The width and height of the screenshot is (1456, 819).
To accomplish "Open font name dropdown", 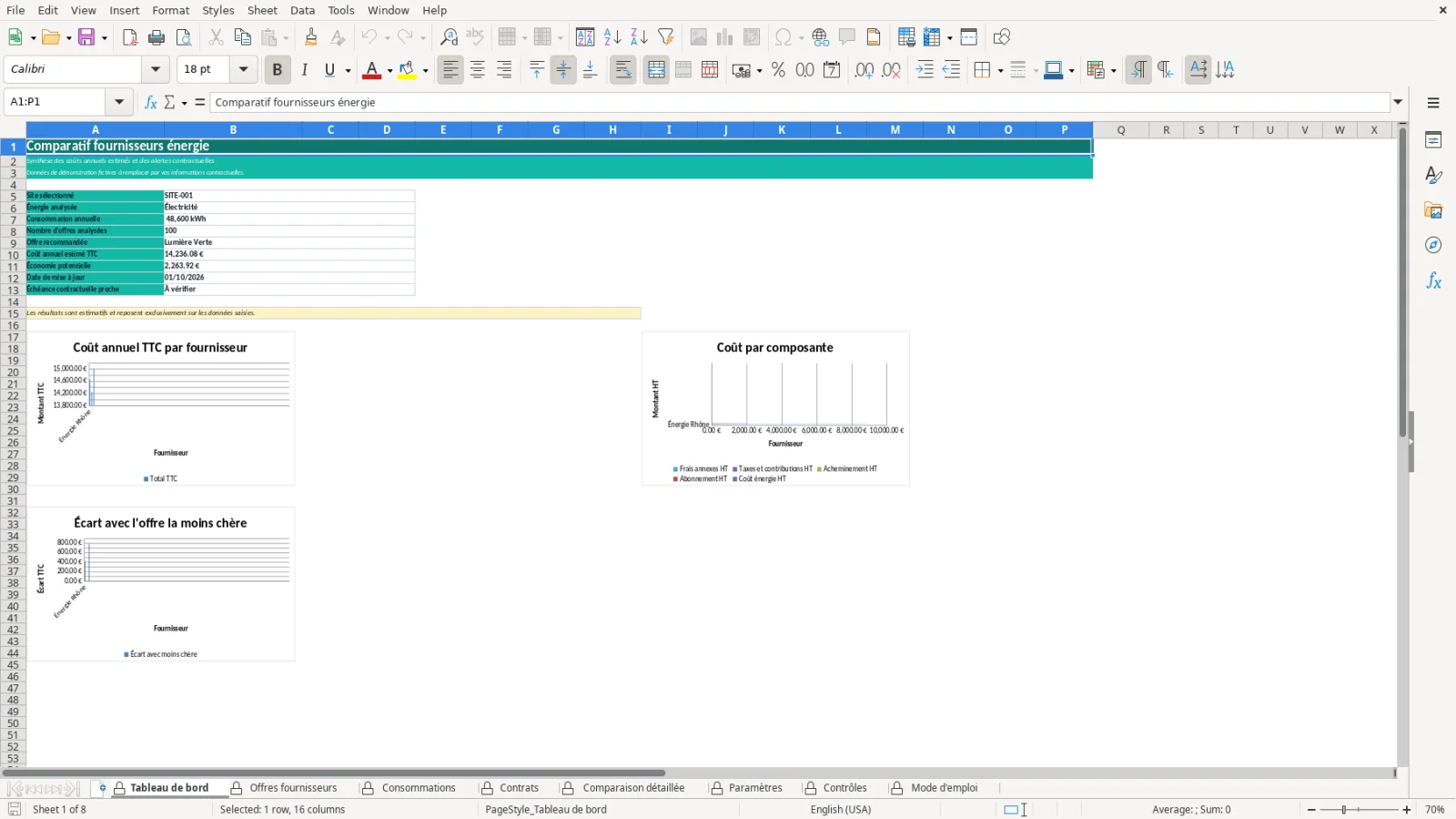I will coord(156,69).
